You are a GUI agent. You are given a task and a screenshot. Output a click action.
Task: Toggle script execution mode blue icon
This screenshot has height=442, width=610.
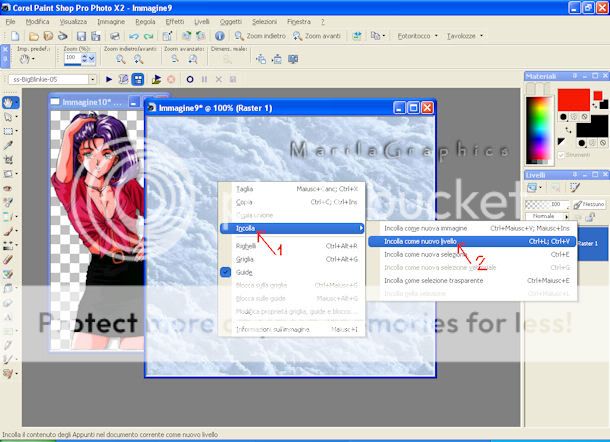pyautogui.click(x=138, y=79)
